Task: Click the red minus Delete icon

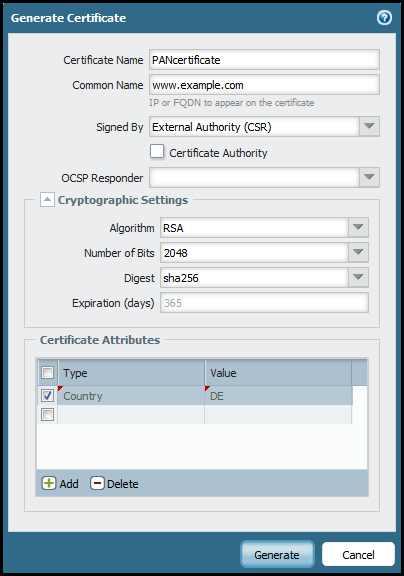Action: click(x=97, y=483)
